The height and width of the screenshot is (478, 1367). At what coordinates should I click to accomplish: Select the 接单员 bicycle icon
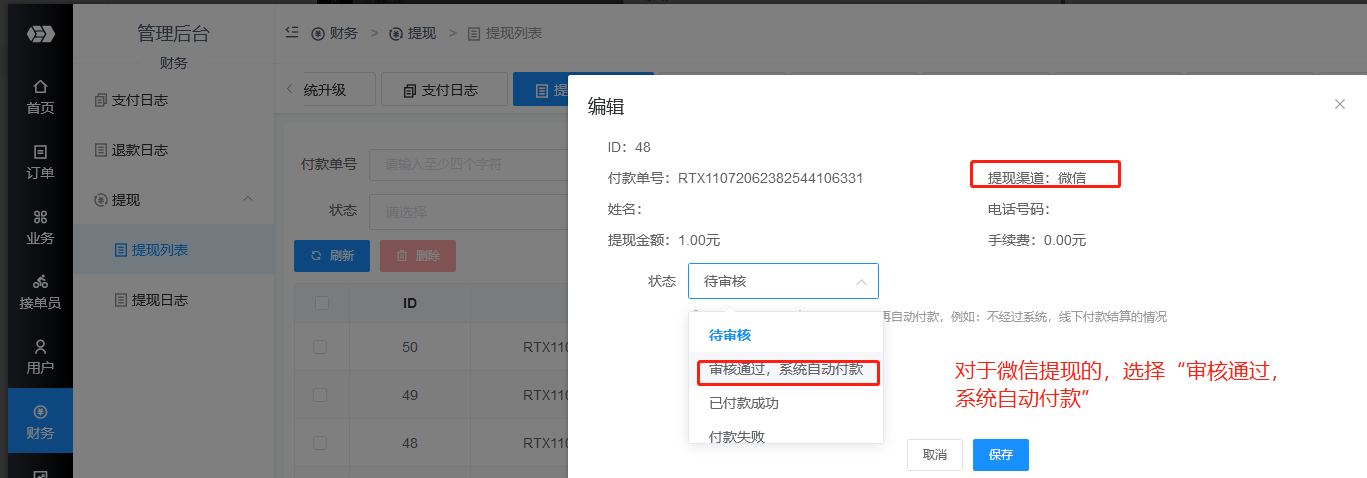click(40, 282)
